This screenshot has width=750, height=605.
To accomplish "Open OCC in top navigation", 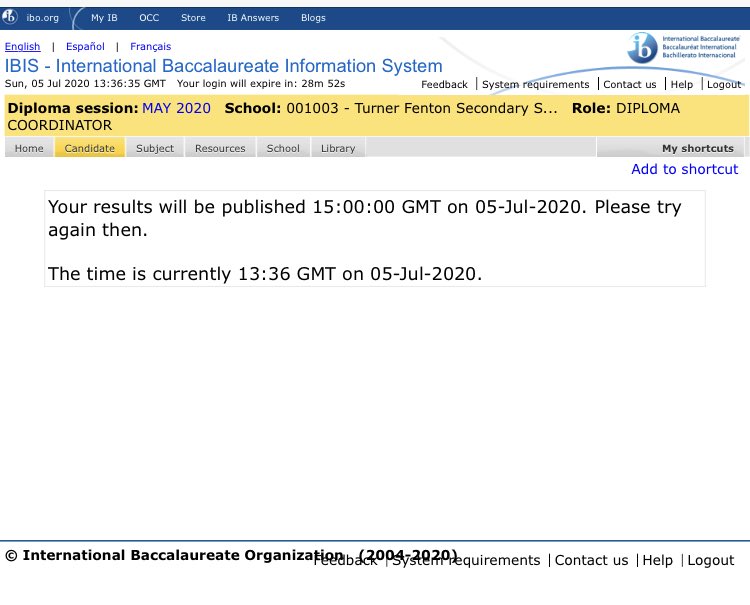I will tap(149, 18).
